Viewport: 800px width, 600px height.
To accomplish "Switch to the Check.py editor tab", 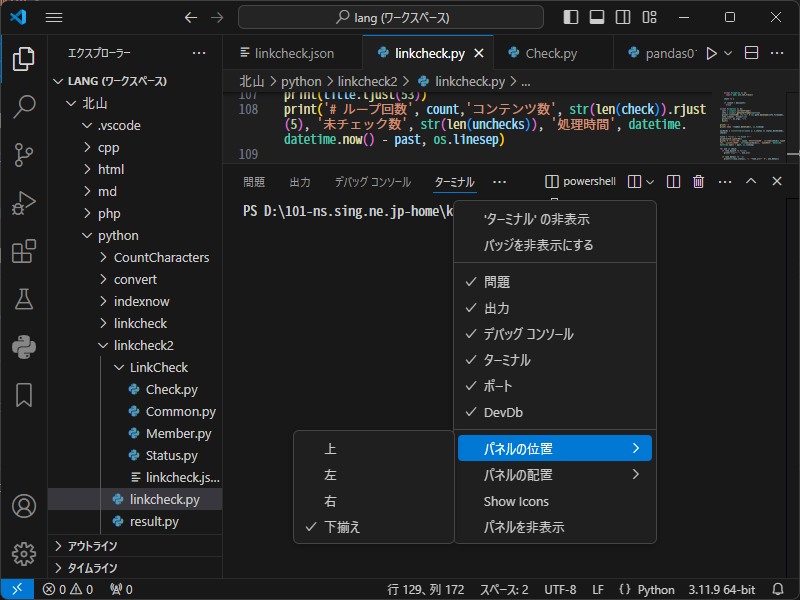I will click(550, 53).
